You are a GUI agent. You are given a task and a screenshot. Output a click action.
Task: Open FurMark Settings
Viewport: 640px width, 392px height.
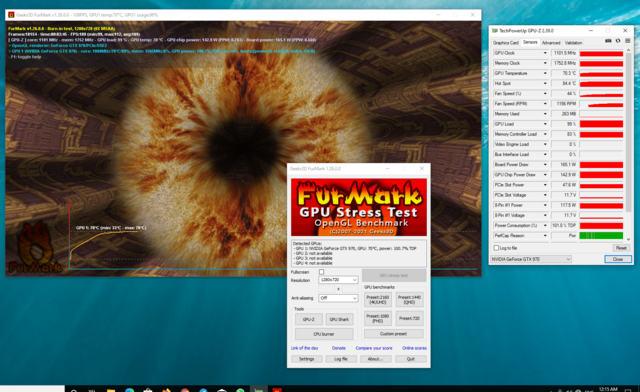(x=307, y=359)
